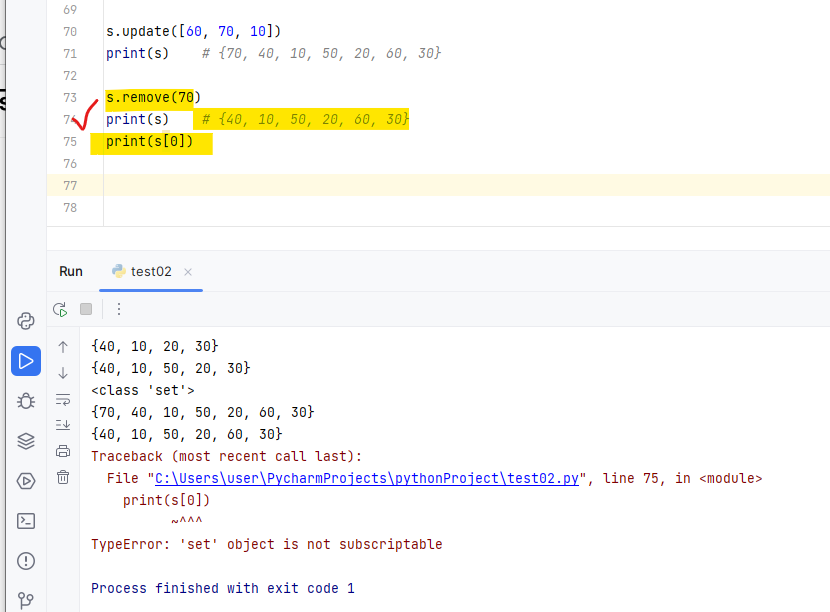Image resolution: width=830 pixels, height=612 pixels.
Task: Click Process finished with exit code 1
Action: pos(223,588)
